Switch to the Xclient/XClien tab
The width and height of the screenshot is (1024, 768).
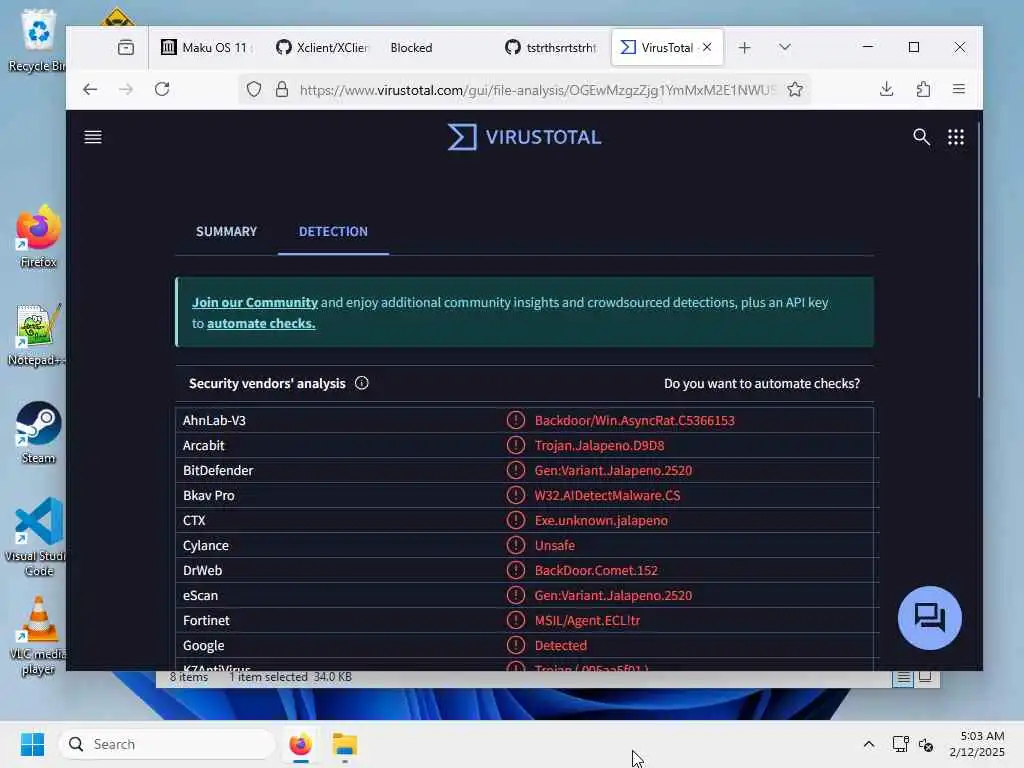tap(323, 47)
